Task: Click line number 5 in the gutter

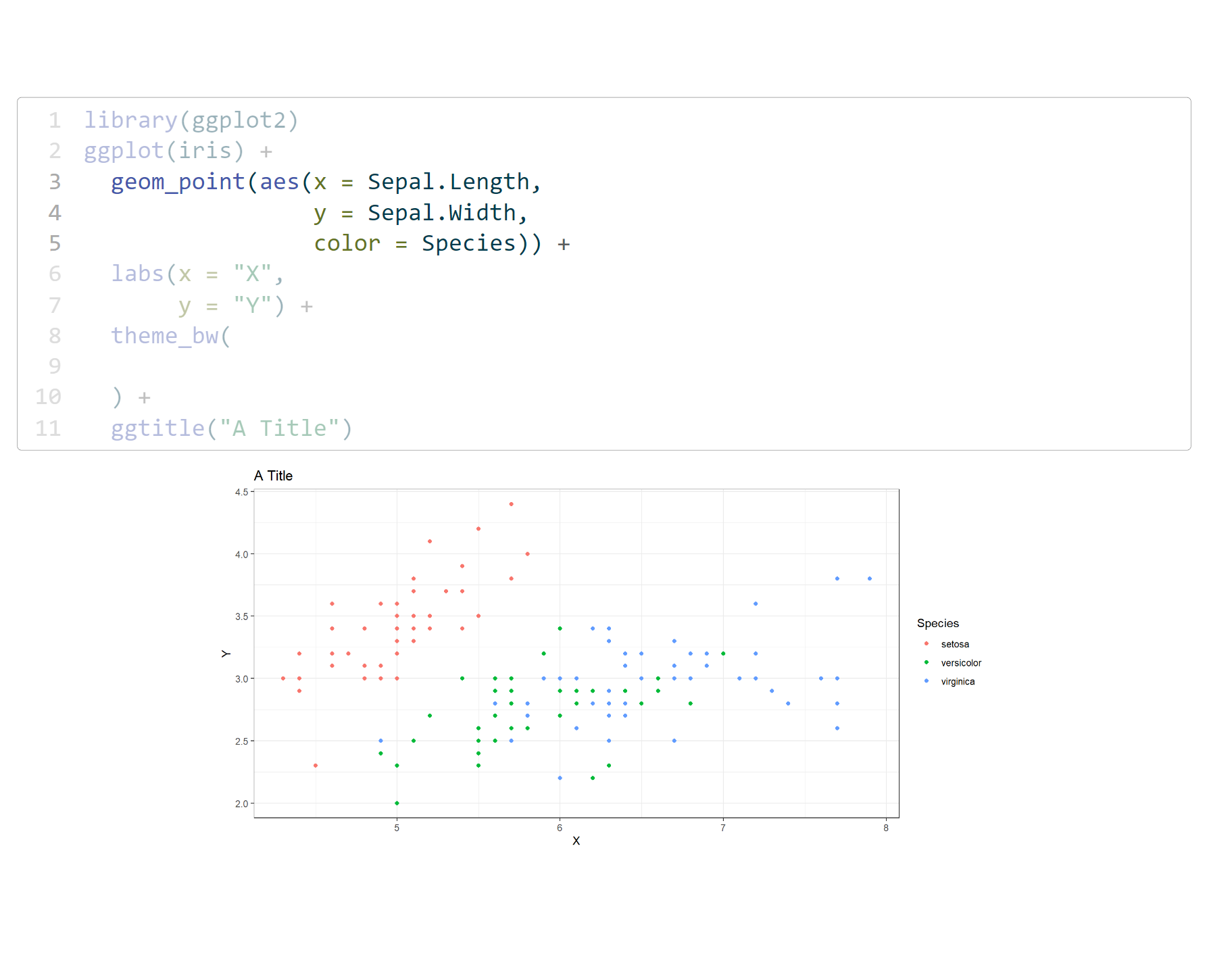Action: 55,243
